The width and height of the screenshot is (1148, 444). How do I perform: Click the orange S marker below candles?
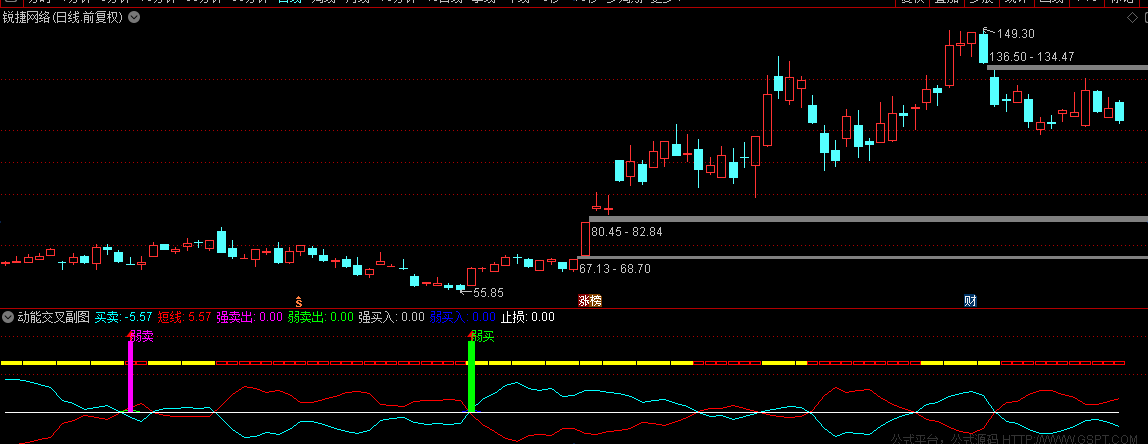tap(298, 300)
